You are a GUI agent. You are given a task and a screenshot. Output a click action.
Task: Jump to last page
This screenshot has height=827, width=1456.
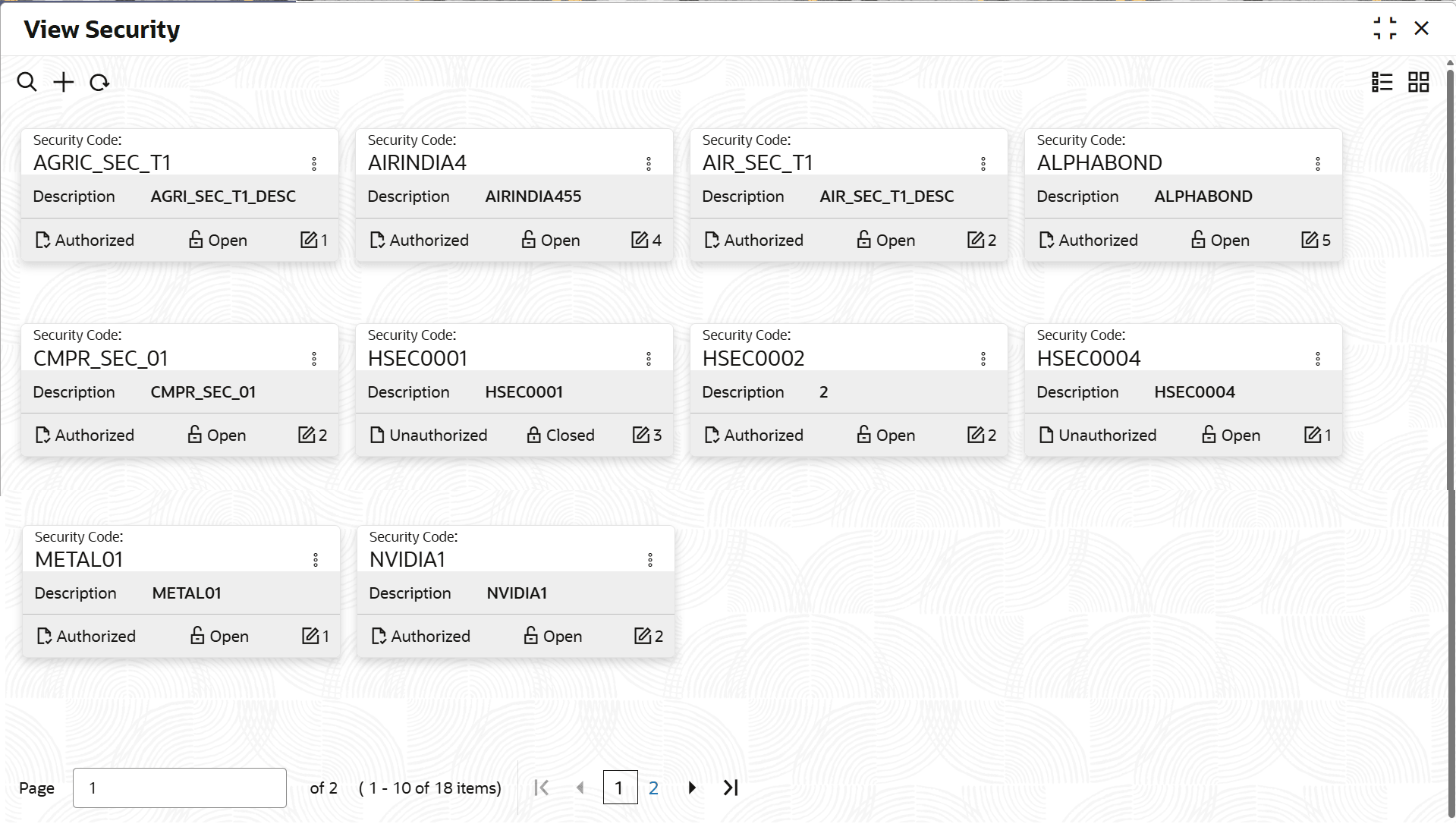(x=731, y=788)
